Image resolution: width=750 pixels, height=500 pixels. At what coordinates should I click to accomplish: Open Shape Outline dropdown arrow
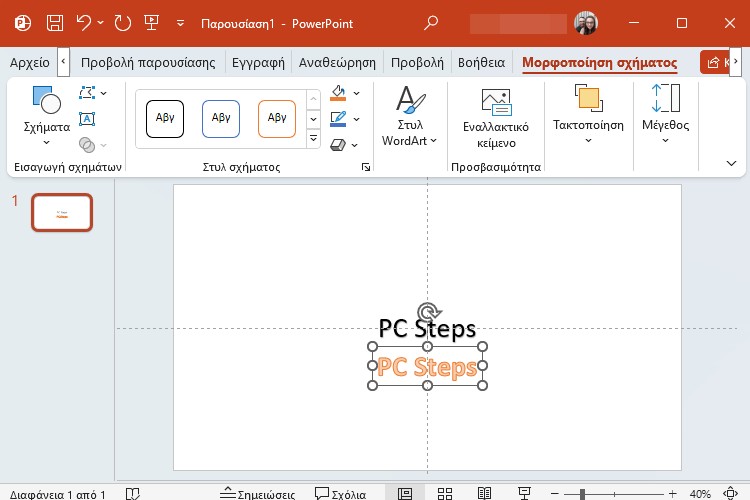click(x=356, y=119)
